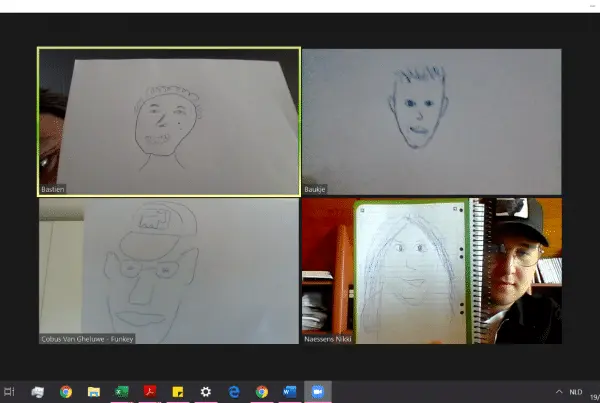Expand the hidden system tray icons chevron
Viewport: 600px width, 403px height.
[558, 392]
